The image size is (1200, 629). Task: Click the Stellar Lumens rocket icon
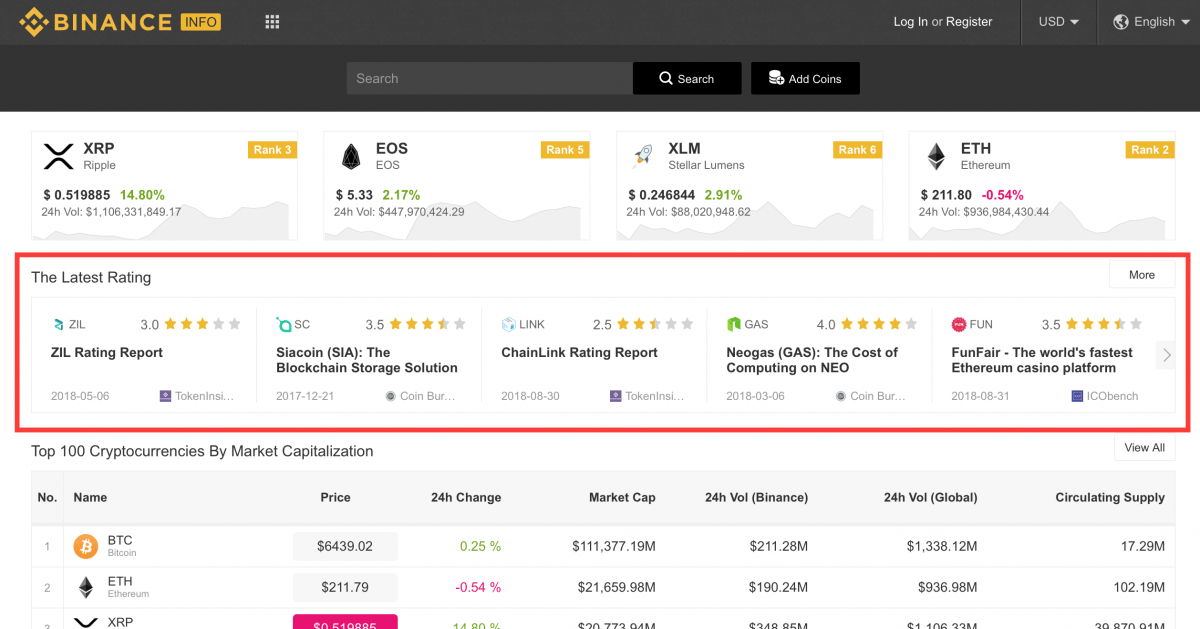coord(643,156)
